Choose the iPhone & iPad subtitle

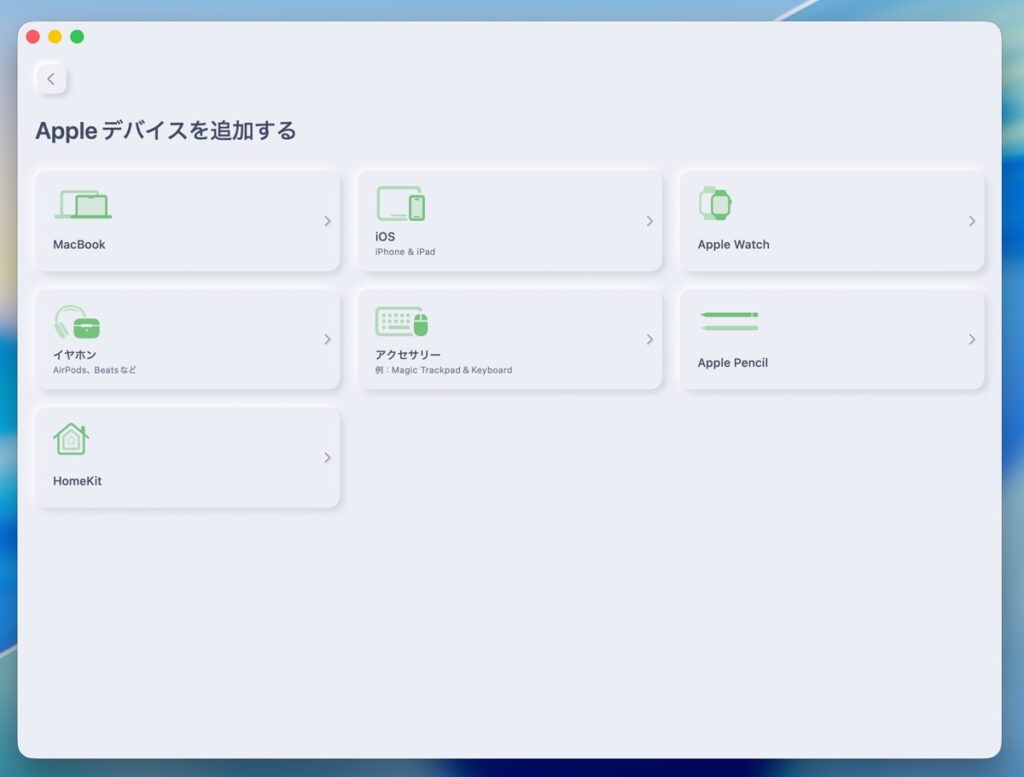[405, 252]
